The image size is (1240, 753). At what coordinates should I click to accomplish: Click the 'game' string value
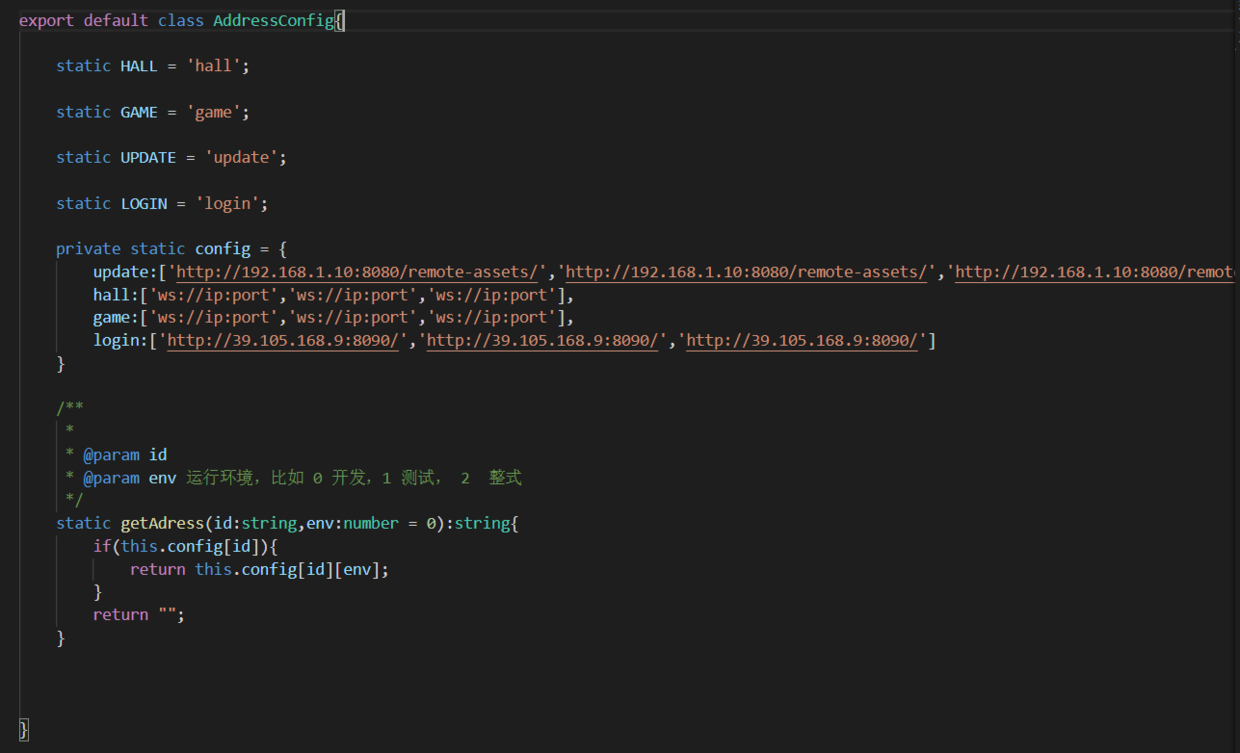(213, 112)
